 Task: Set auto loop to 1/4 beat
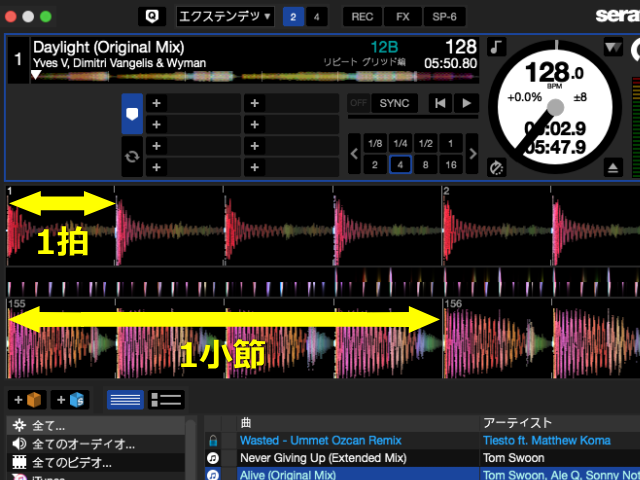[x=400, y=143]
